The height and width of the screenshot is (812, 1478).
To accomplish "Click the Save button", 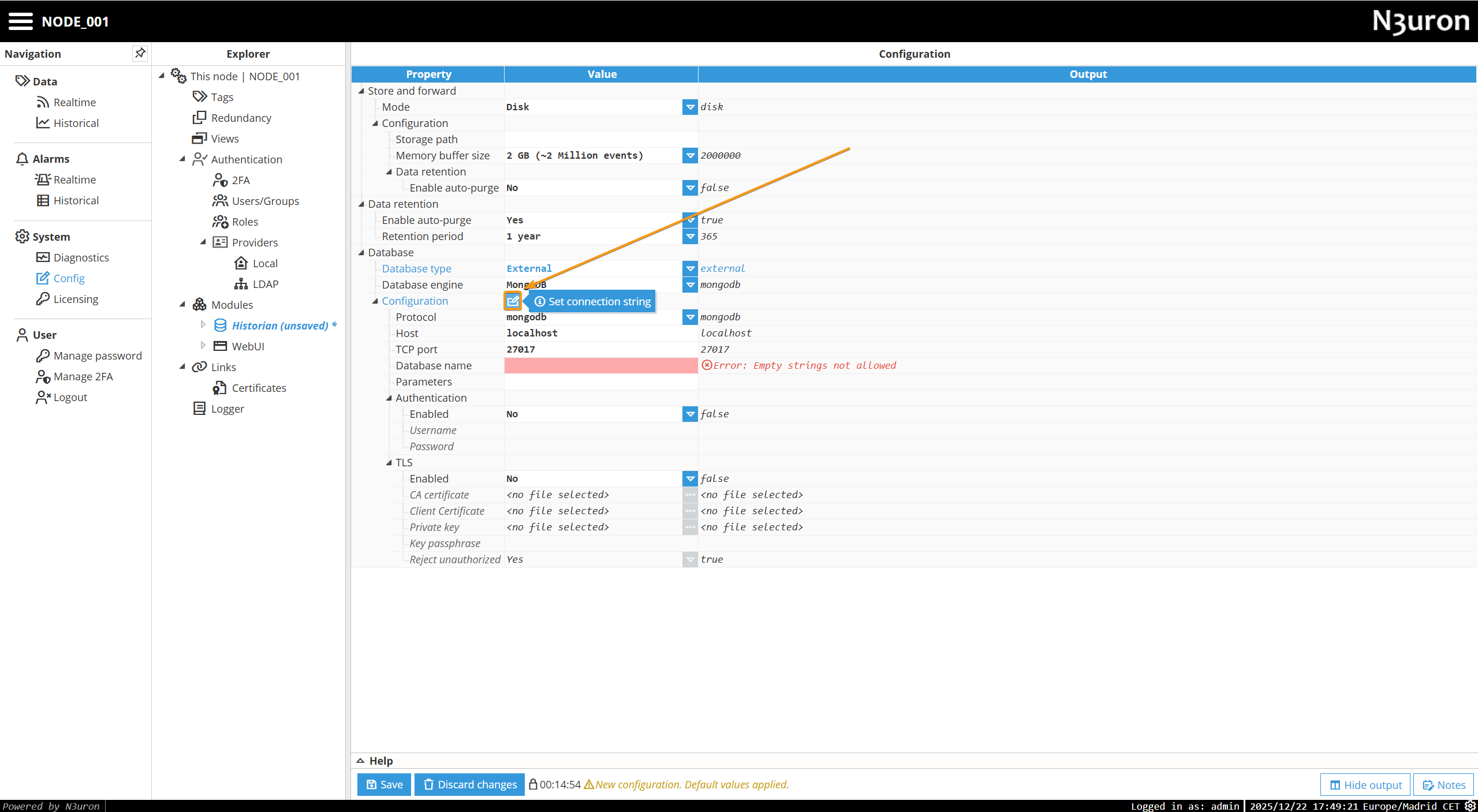I will (x=384, y=784).
